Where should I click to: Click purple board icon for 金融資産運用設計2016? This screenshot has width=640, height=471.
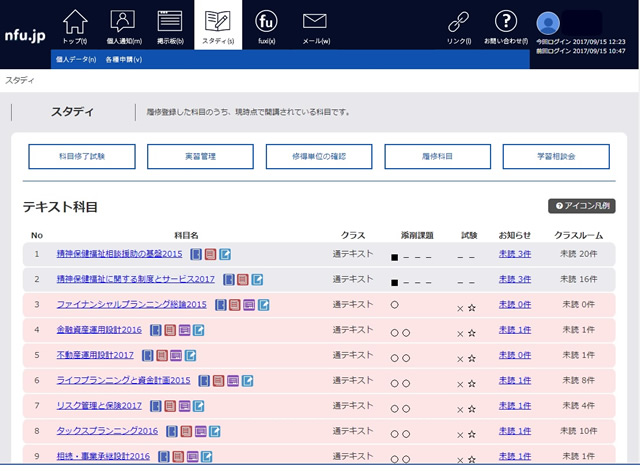pyautogui.click(x=184, y=330)
